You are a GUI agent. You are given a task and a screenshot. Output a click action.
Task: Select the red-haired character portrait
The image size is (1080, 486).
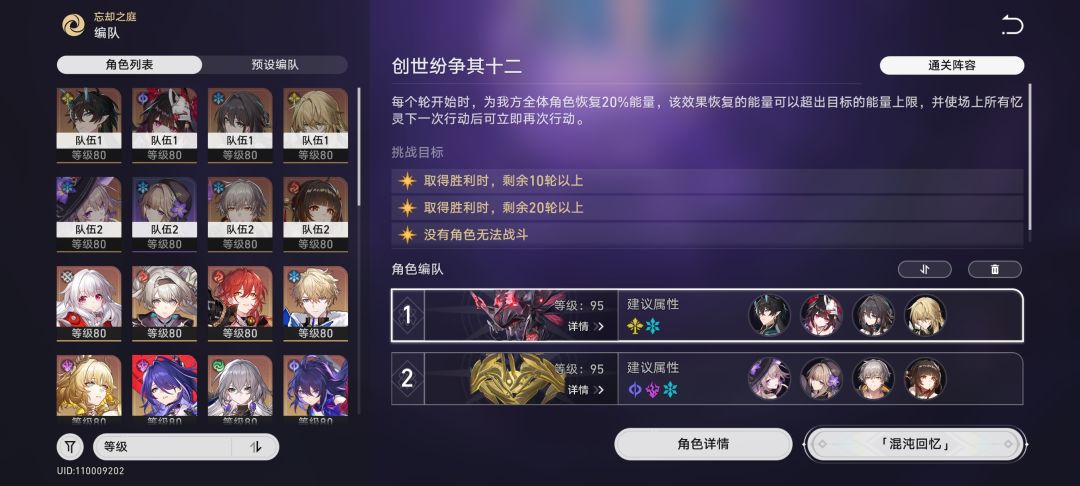pyautogui.click(x=240, y=304)
